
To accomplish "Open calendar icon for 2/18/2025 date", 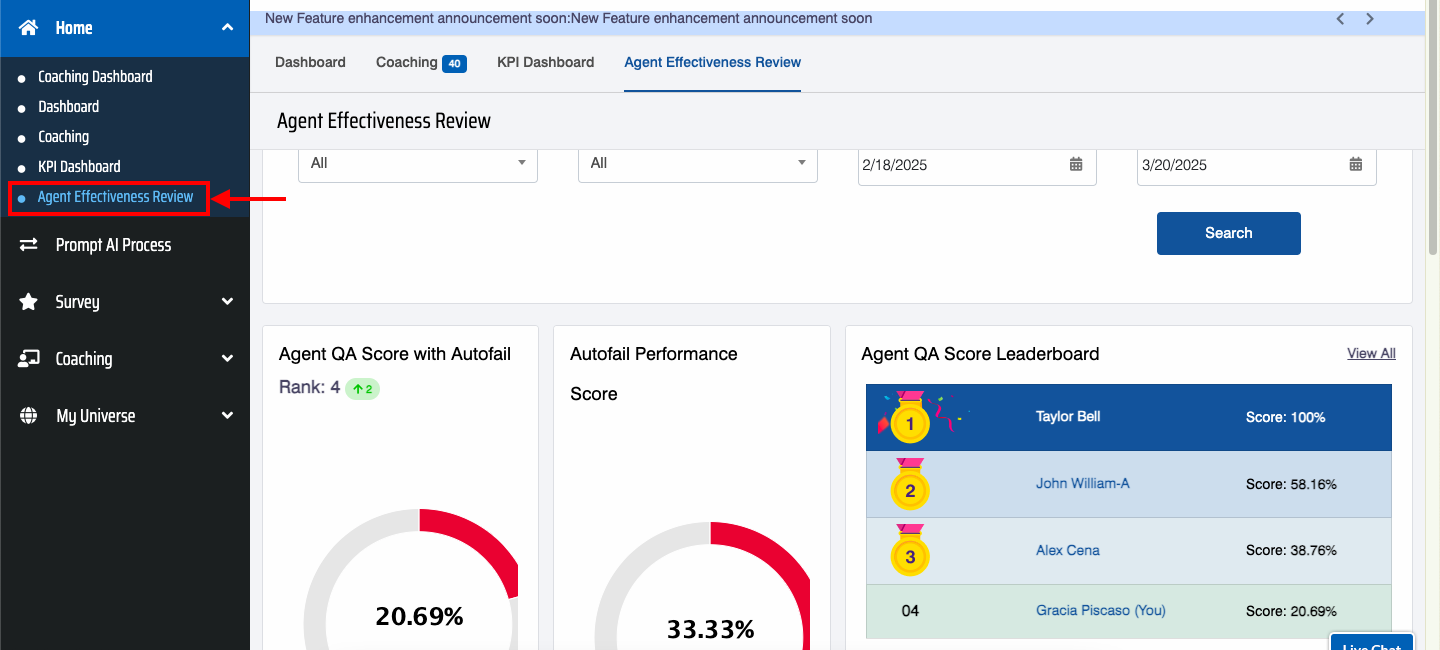I will tap(1076, 165).
